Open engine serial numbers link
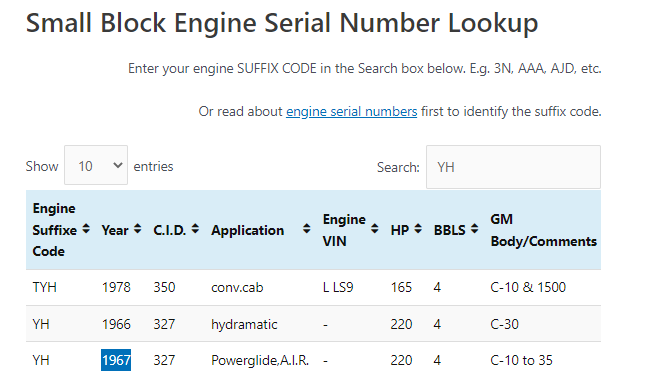The width and height of the screenshot is (647, 380). pyautogui.click(x=352, y=111)
